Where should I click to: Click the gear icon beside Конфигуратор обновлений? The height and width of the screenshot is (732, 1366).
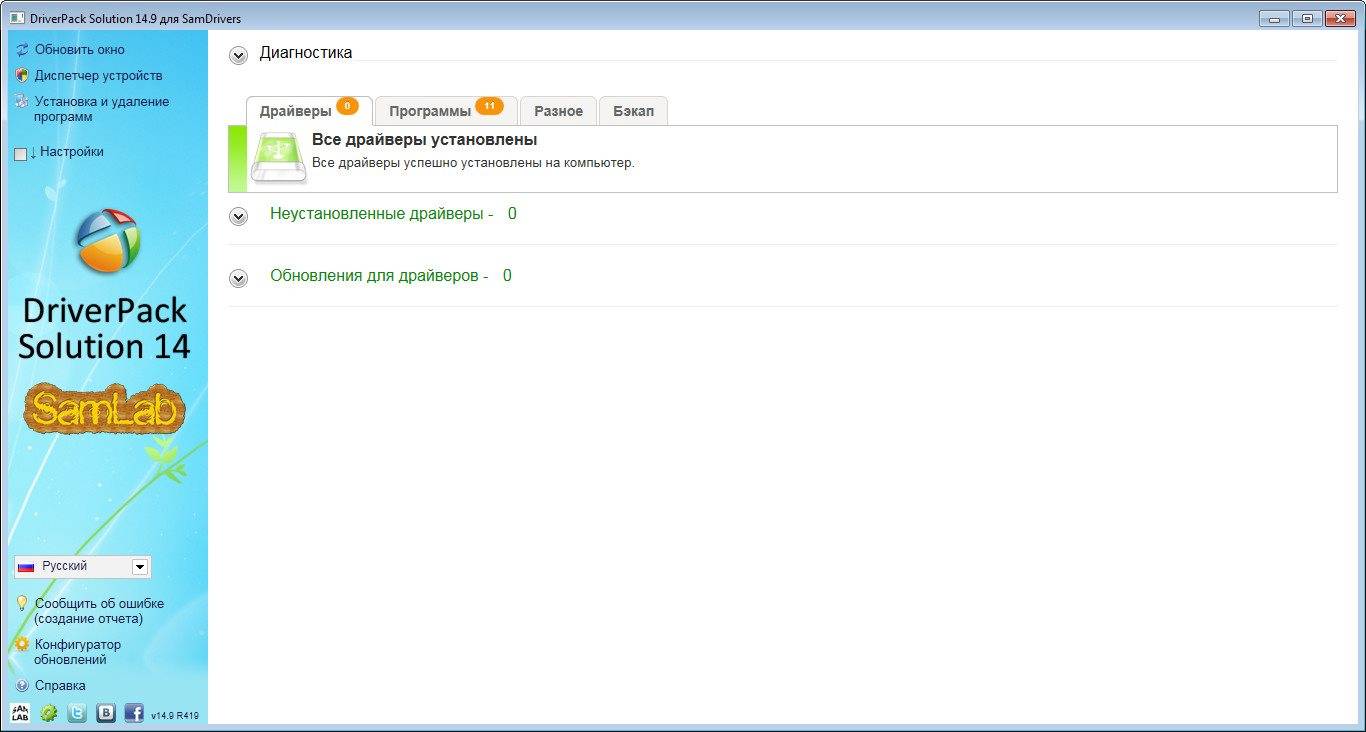22,644
